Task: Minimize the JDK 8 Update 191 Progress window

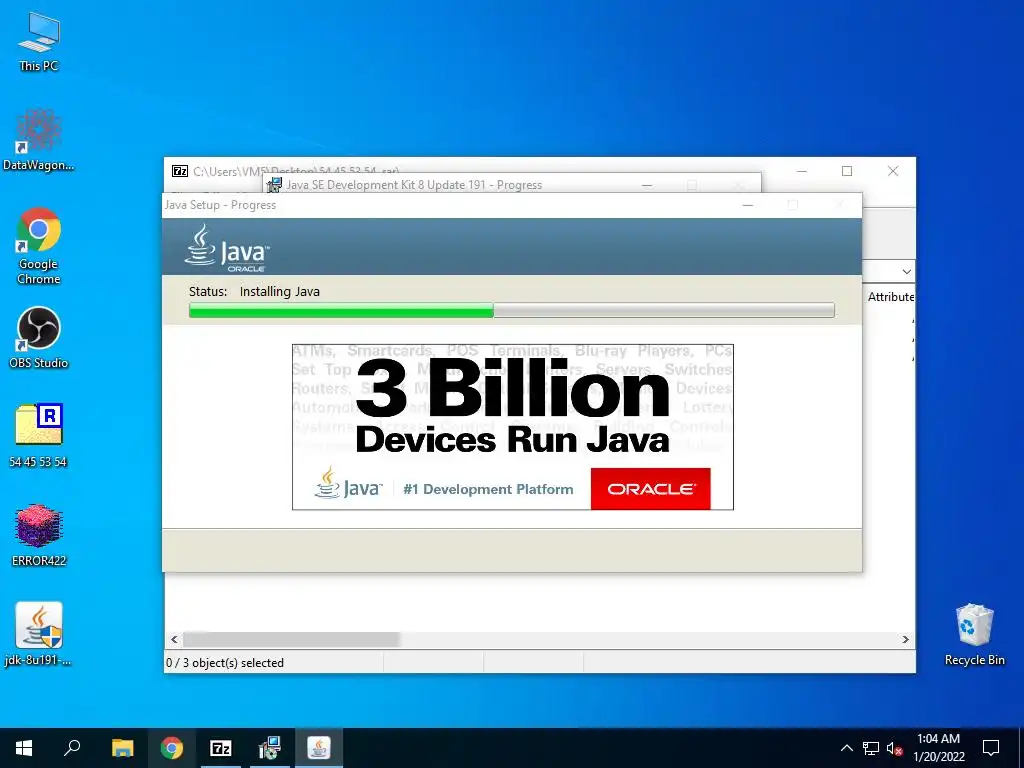Action: (x=647, y=185)
